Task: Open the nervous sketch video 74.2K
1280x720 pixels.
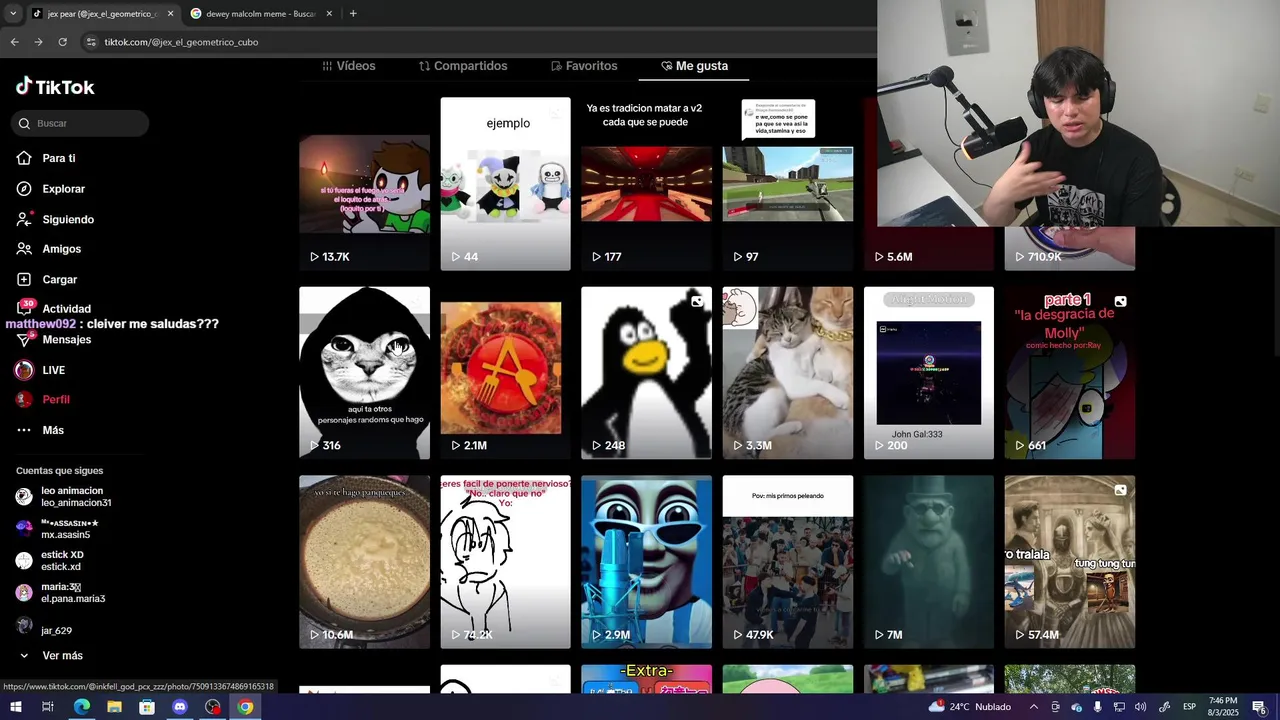Action: click(505, 562)
